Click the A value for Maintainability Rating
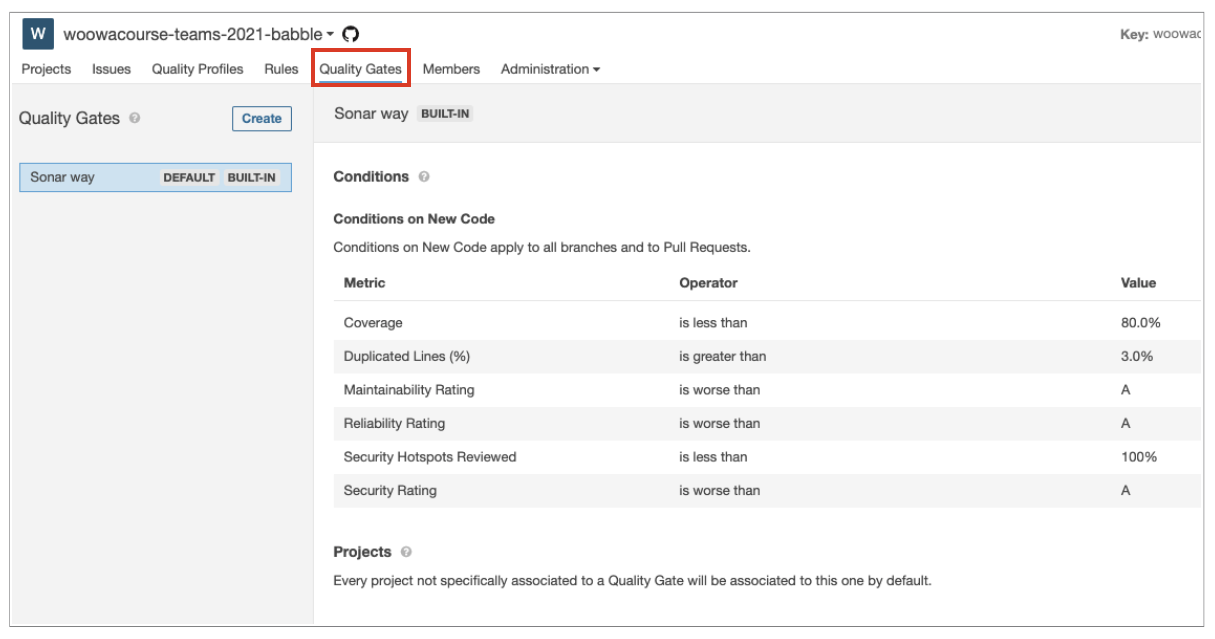 1126,390
